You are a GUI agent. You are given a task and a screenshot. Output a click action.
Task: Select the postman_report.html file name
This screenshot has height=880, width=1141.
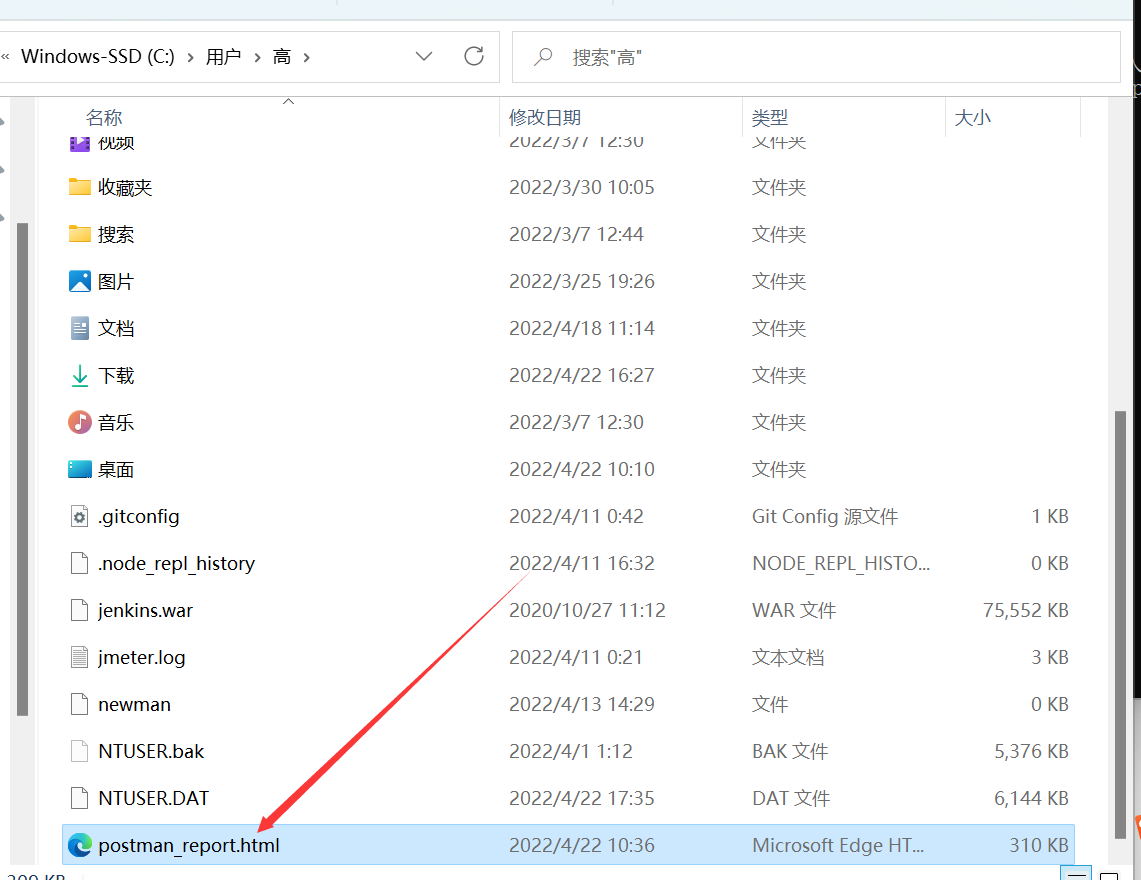tap(189, 846)
